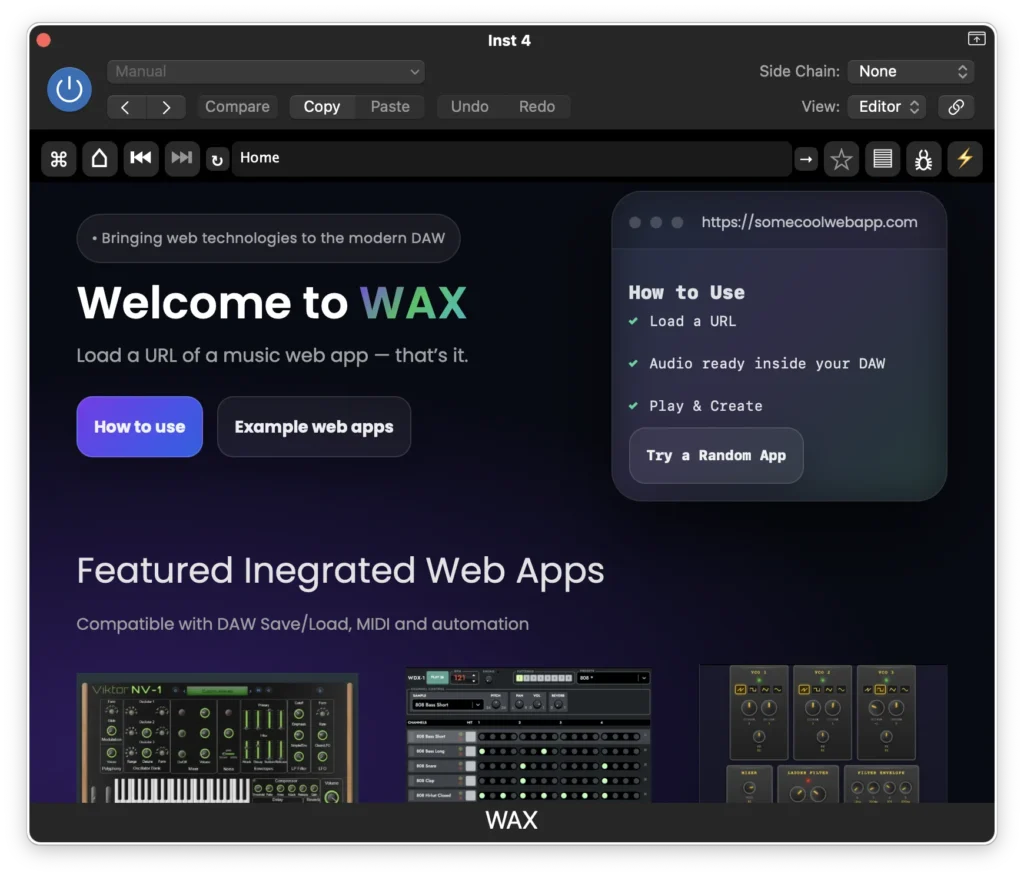Open the Manual preset dropdown
1024x877 pixels.
point(266,72)
